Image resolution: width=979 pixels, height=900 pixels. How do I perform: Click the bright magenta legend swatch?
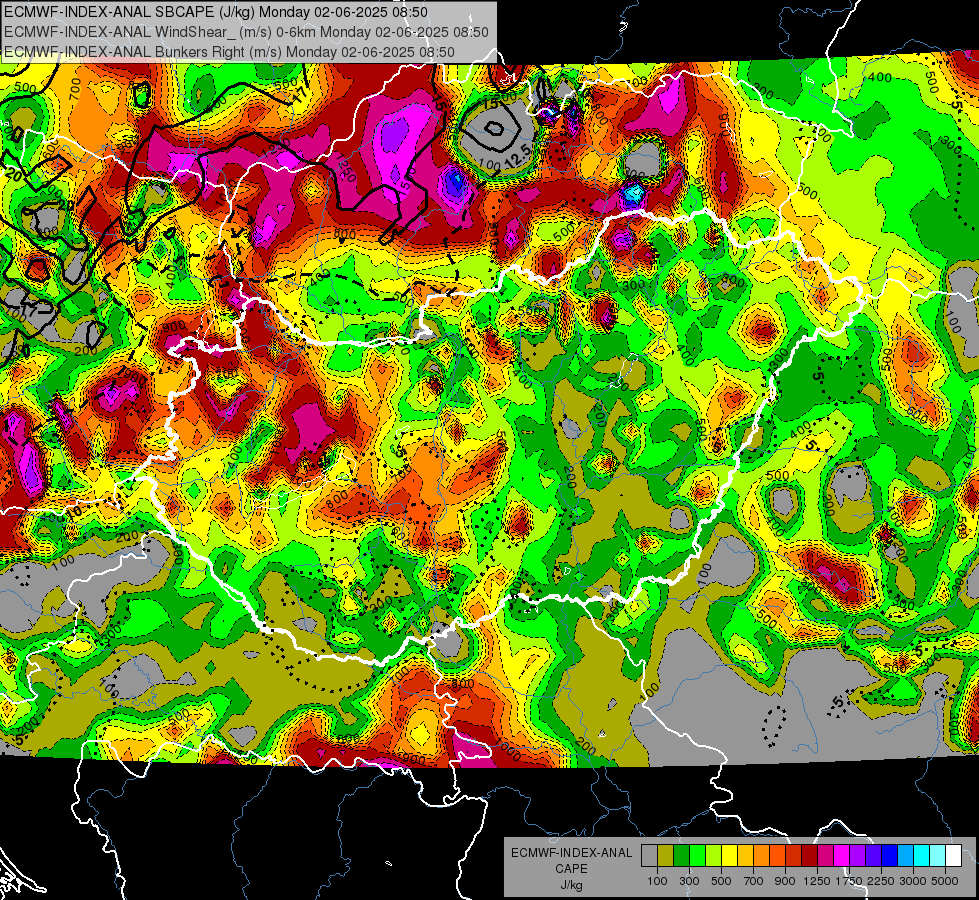tap(842, 856)
